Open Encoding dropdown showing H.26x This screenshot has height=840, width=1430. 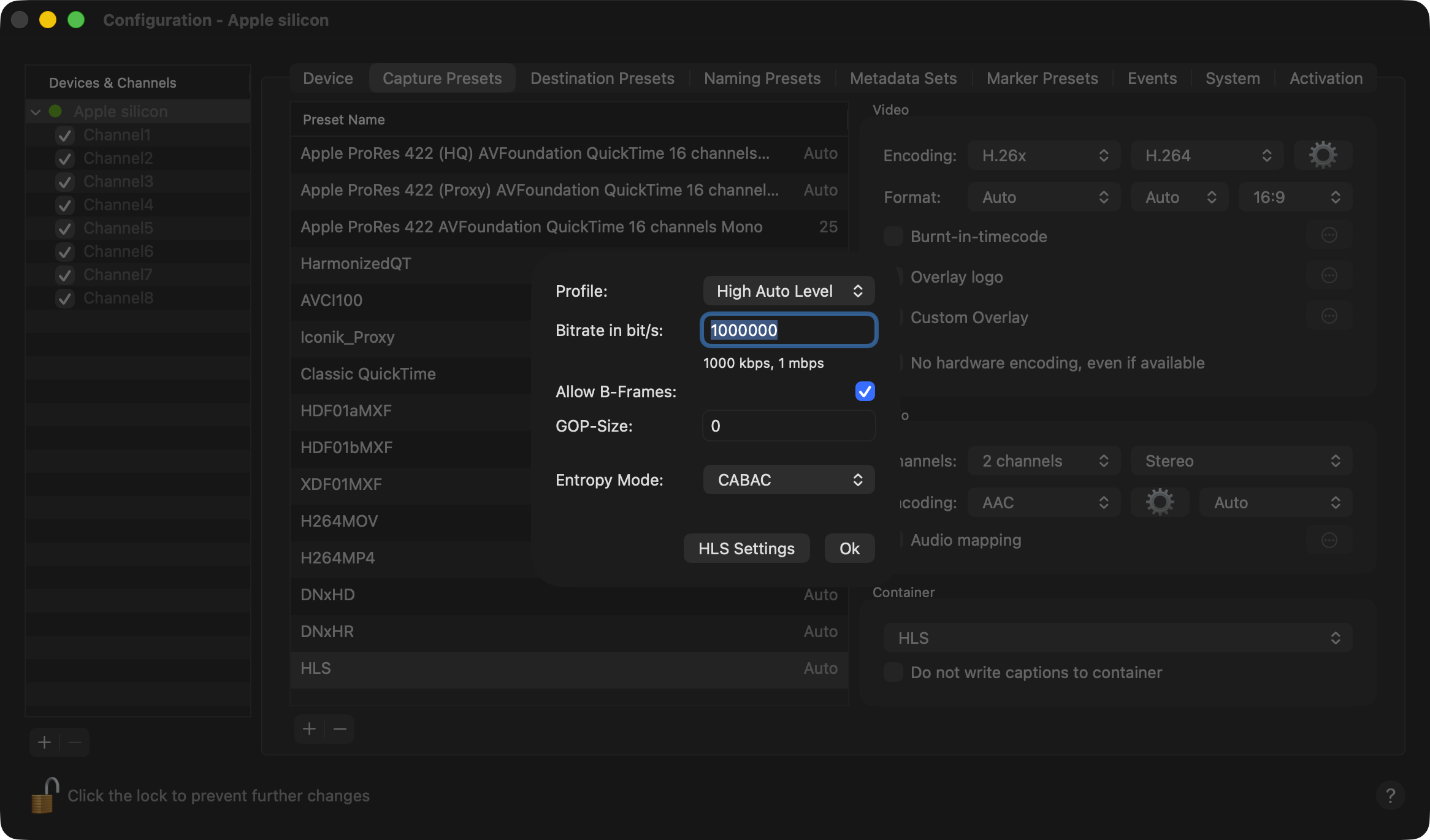pos(1044,155)
